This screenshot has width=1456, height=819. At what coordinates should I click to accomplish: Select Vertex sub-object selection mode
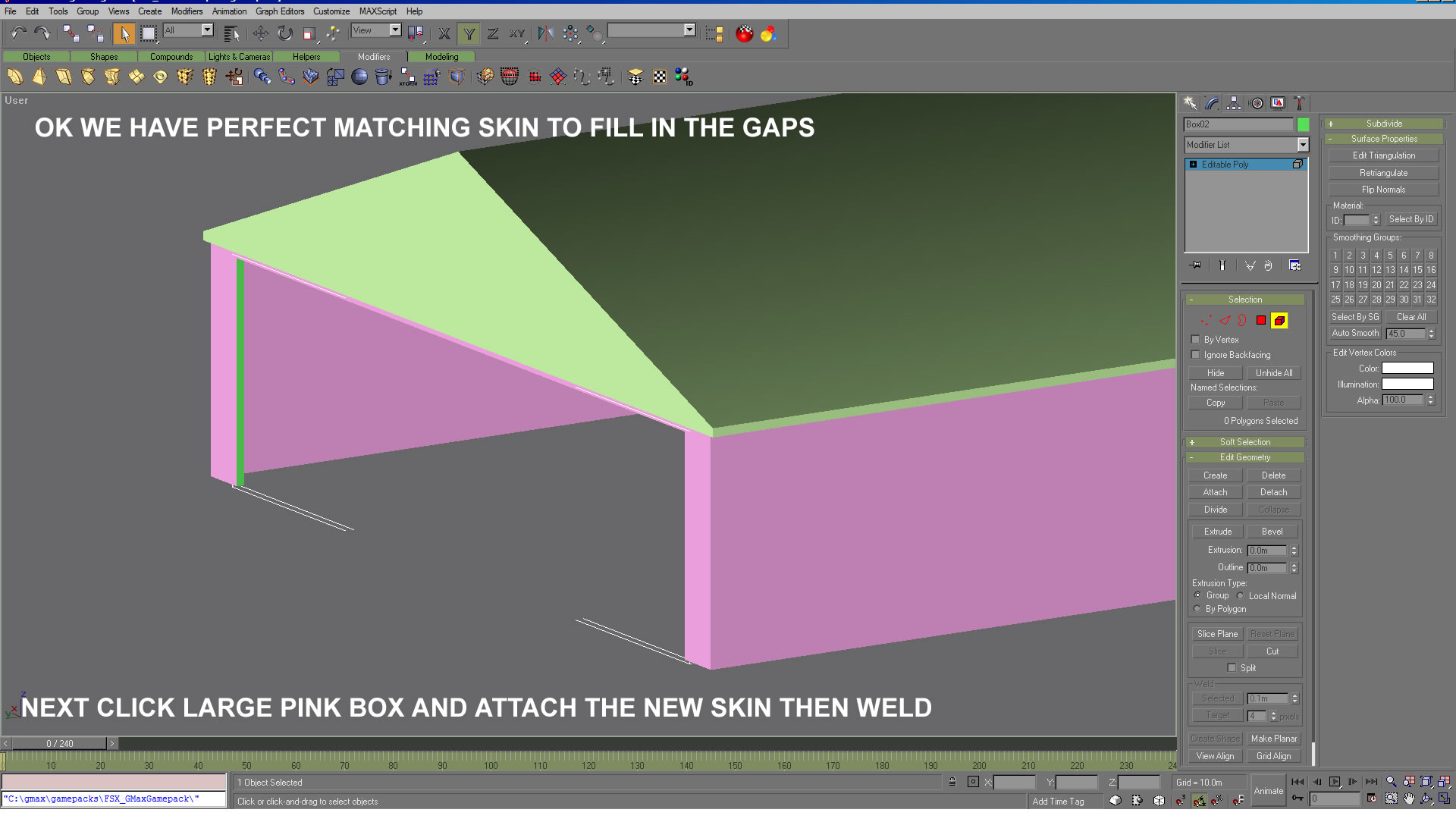click(x=1206, y=321)
